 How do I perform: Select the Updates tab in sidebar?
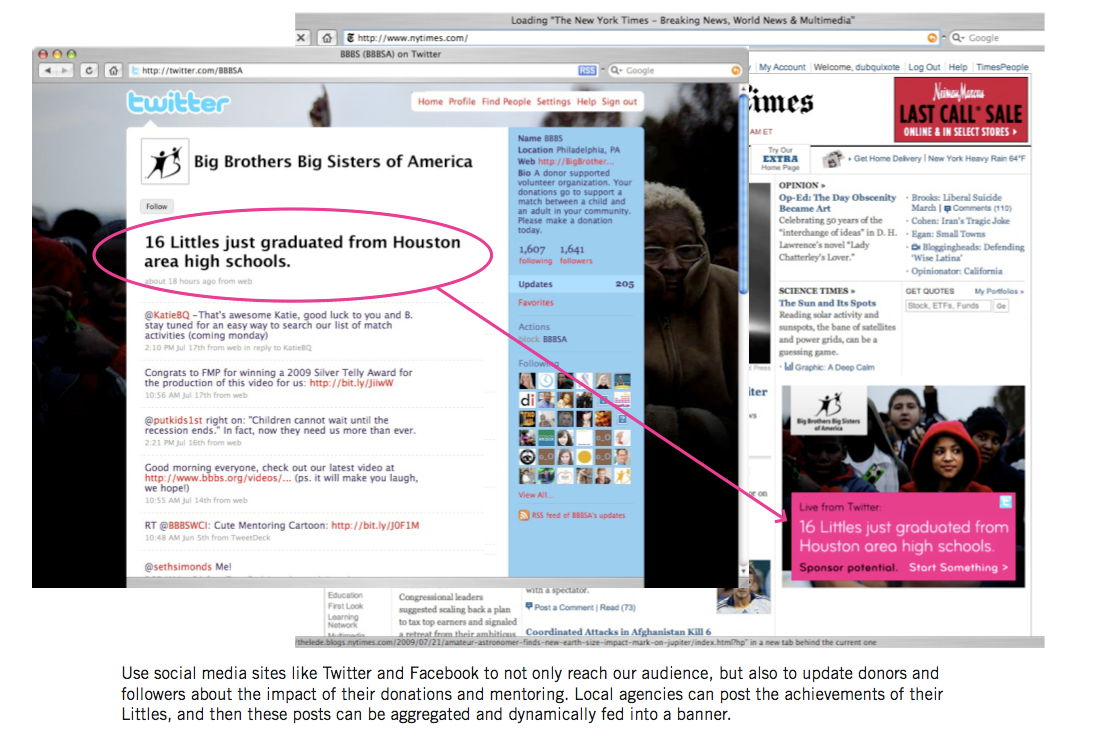576,284
